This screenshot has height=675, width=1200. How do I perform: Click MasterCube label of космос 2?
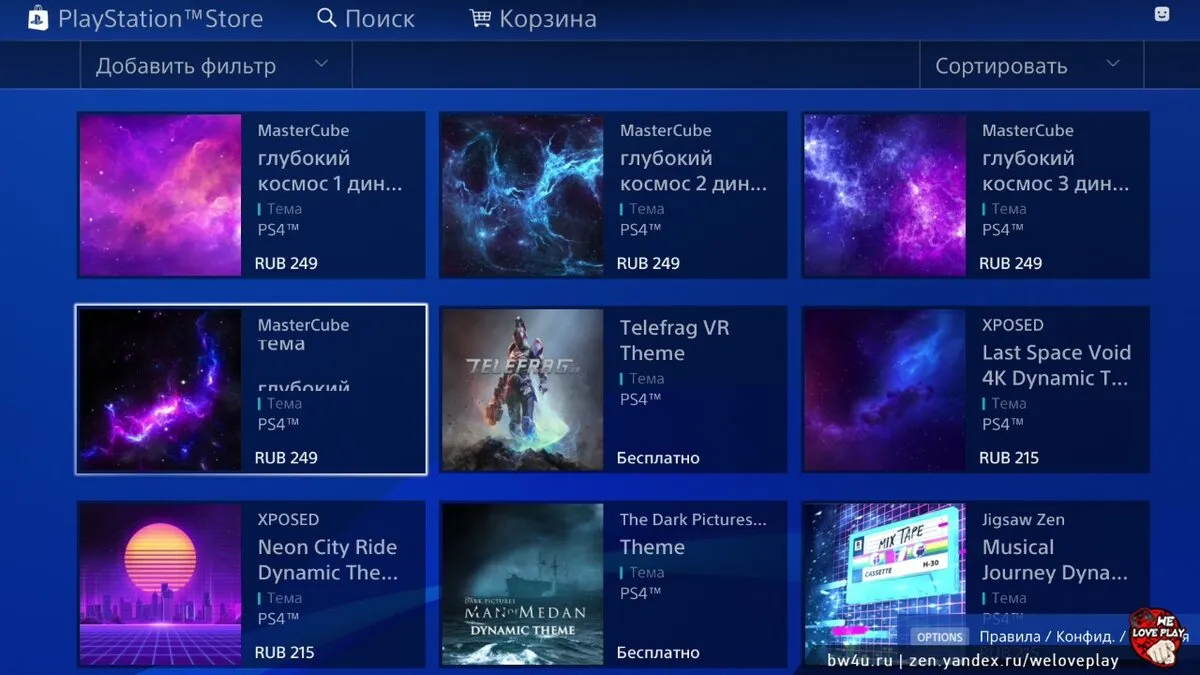coord(665,130)
